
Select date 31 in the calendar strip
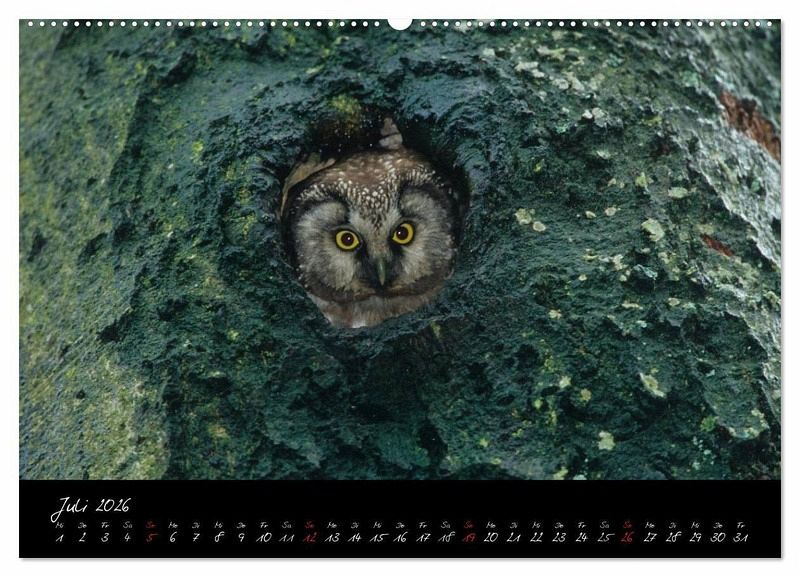coord(741,537)
